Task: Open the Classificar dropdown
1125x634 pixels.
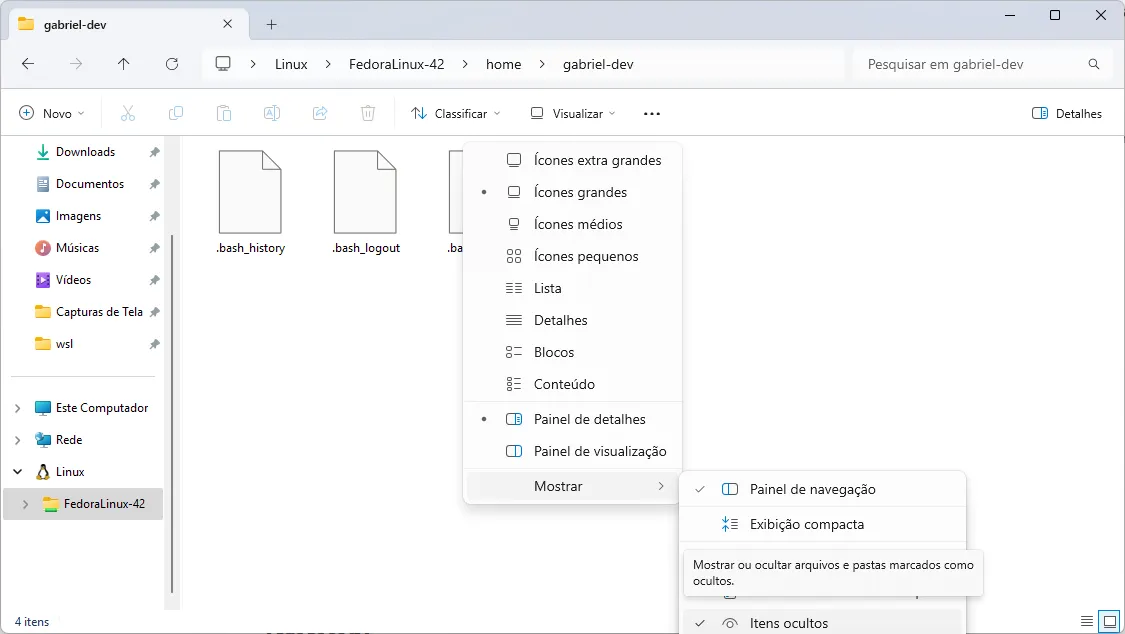Action: coord(456,113)
